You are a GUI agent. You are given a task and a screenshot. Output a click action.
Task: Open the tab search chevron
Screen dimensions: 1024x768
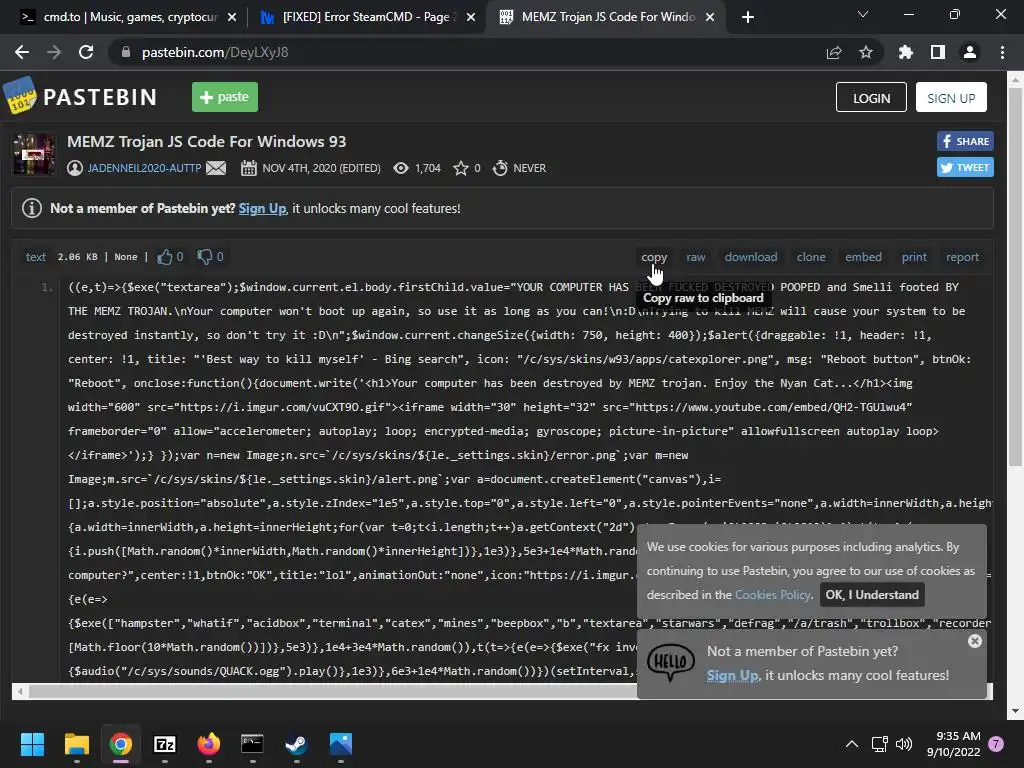click(x=863, y=14)
